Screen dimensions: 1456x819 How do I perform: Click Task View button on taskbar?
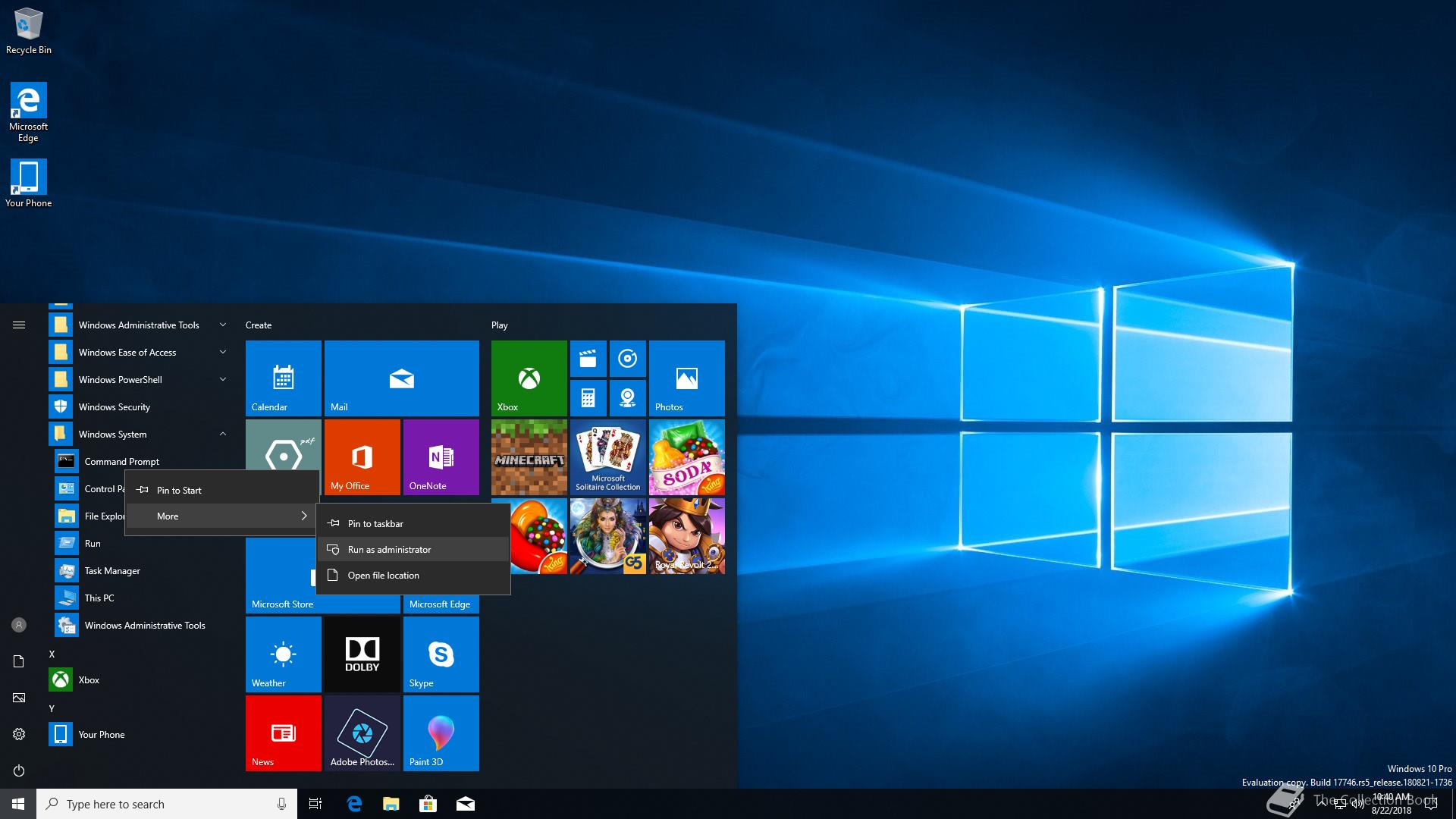click(x=315, y=804)
